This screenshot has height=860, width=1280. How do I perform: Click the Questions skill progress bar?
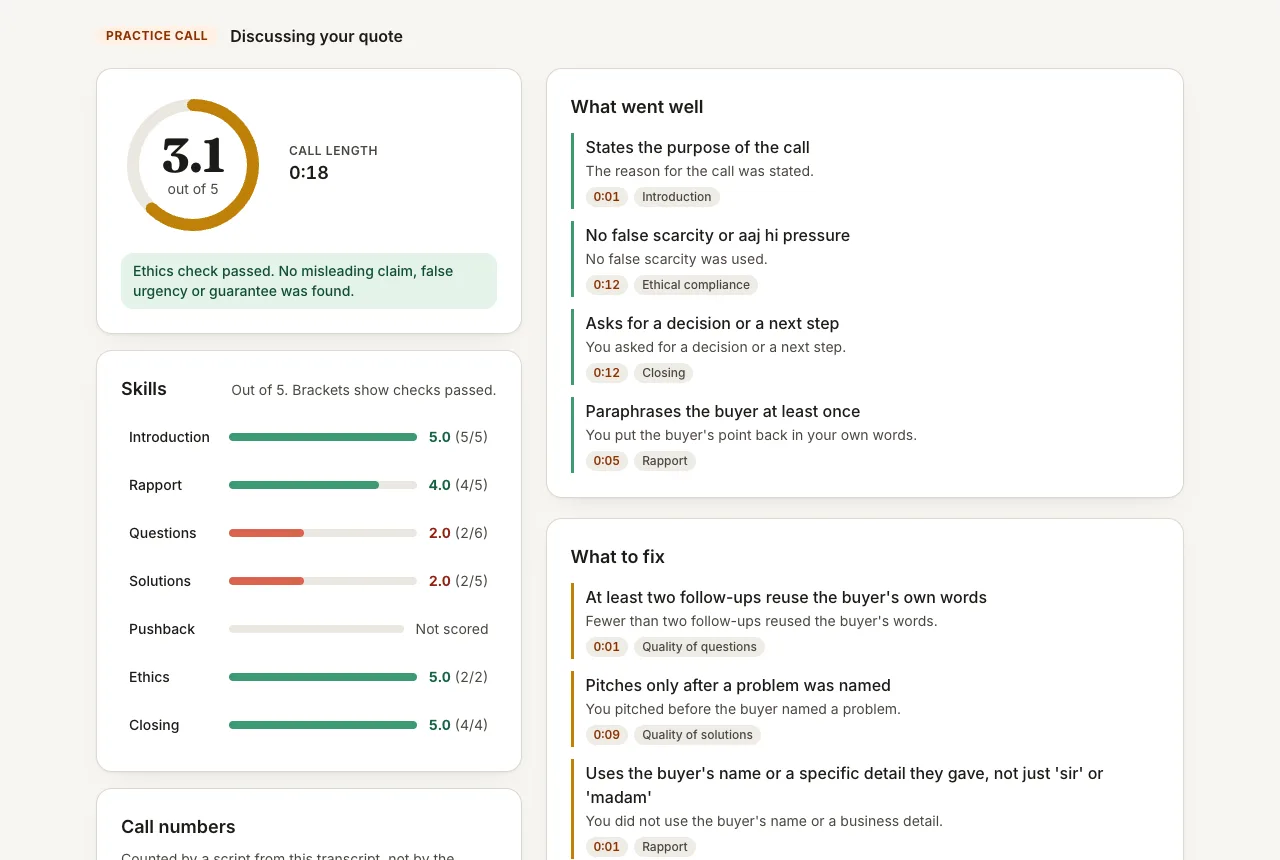coord(323,533)
